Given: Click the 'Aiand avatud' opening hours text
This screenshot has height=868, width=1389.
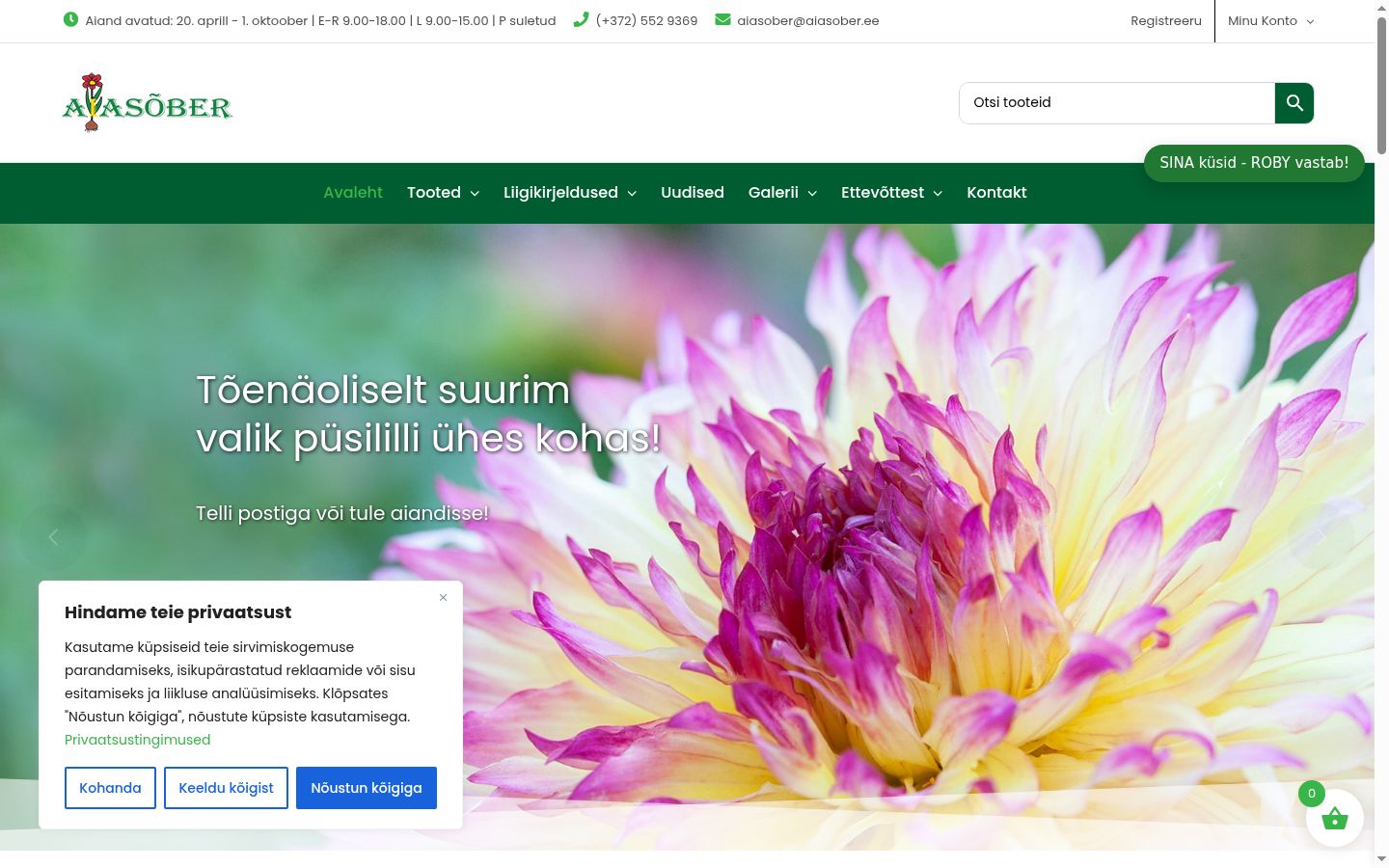Looking at the screenshot, I should pyautogui.click(x=320, y=20).
